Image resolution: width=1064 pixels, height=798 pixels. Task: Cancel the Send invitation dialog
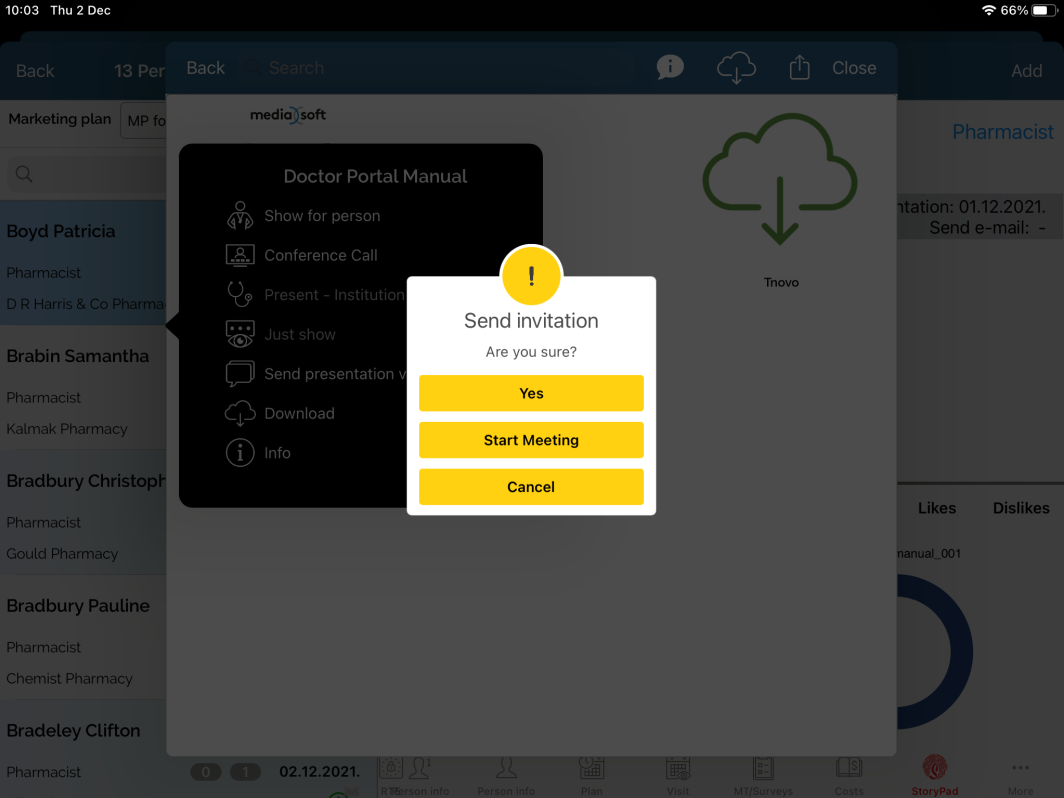pyautogui.click(x=531, y=487)
